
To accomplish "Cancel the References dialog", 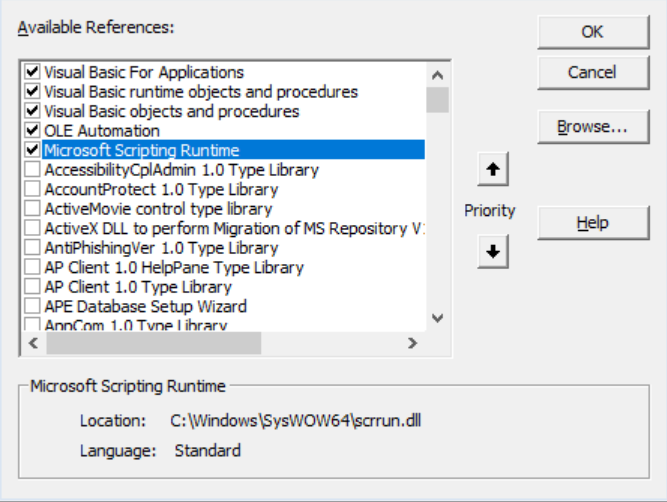I will [592, 72].
